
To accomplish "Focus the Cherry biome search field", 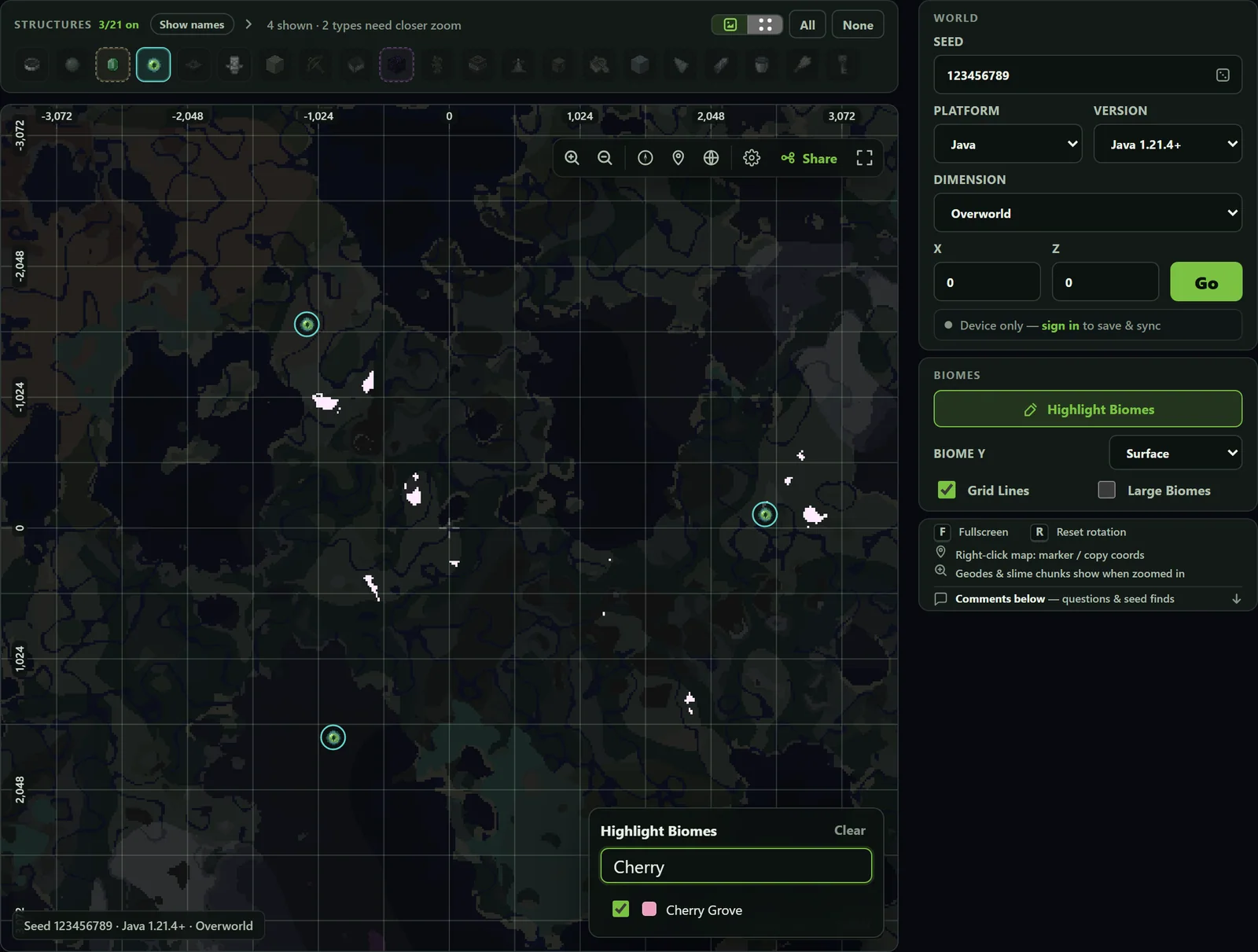I will click(x=736, y=866).
